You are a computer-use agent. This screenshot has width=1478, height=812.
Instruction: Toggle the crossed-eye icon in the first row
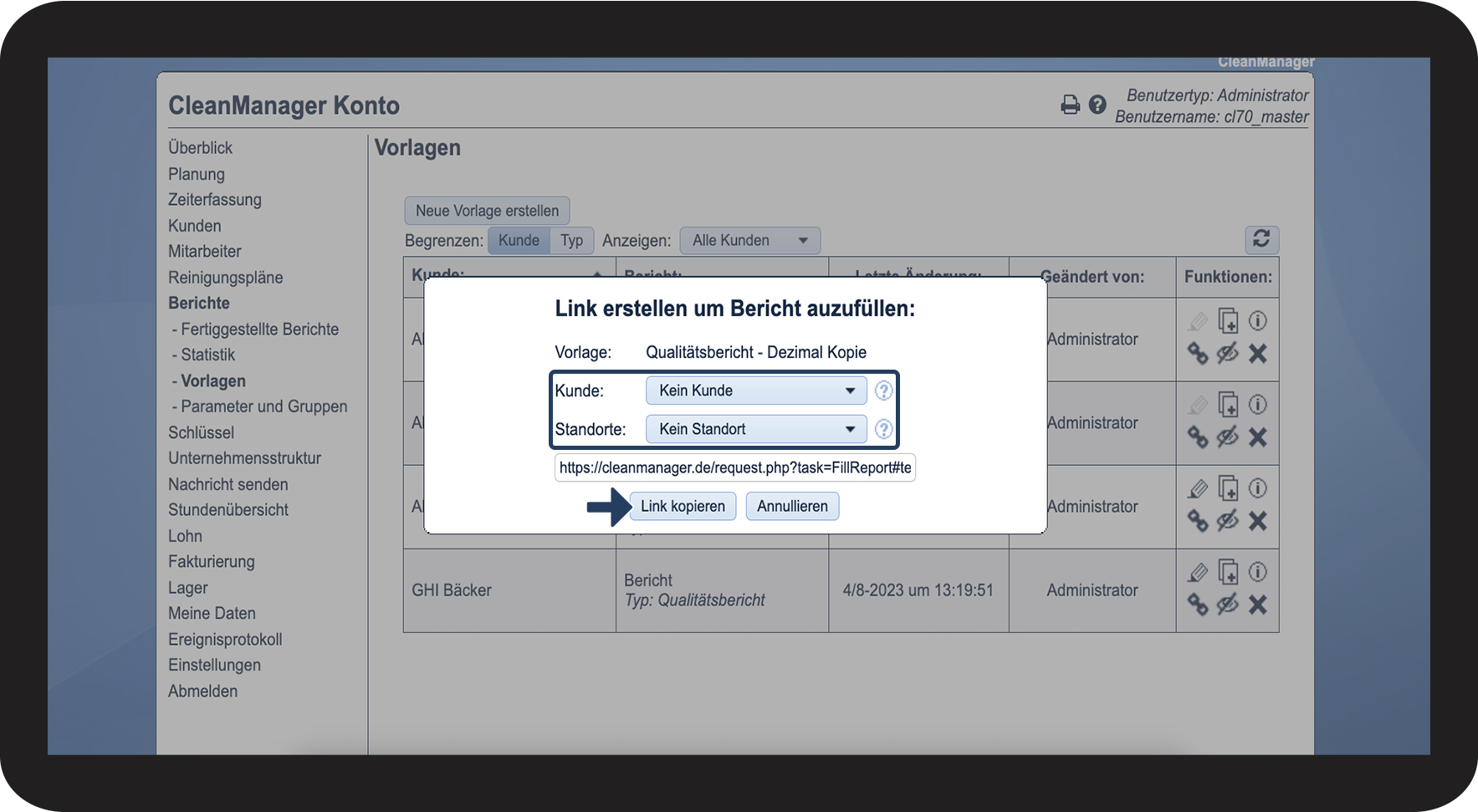coord(1227,354)
